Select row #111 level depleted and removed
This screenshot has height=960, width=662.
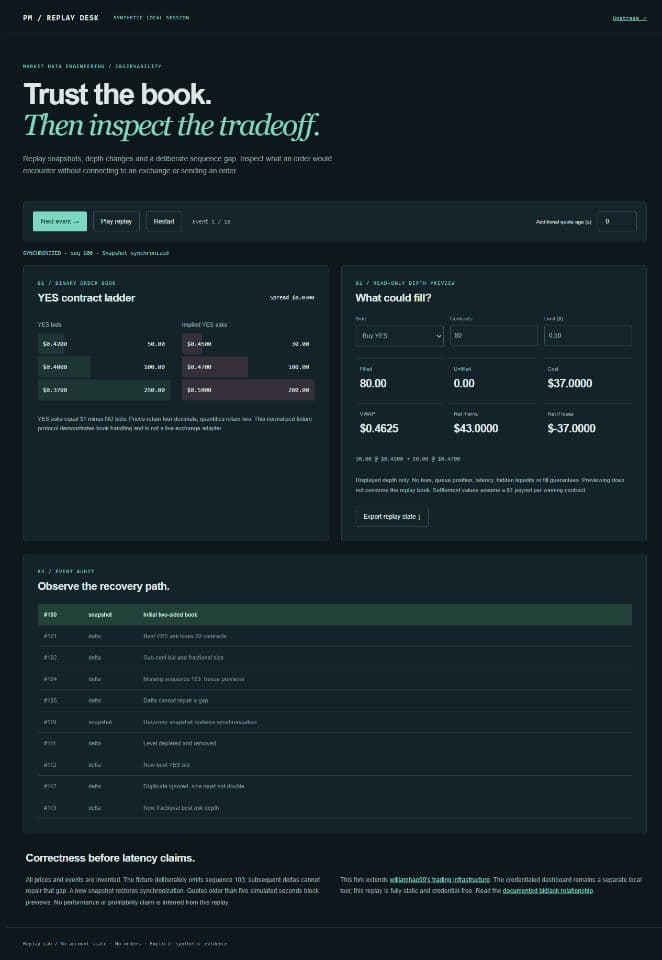click(x=334, y=743)
